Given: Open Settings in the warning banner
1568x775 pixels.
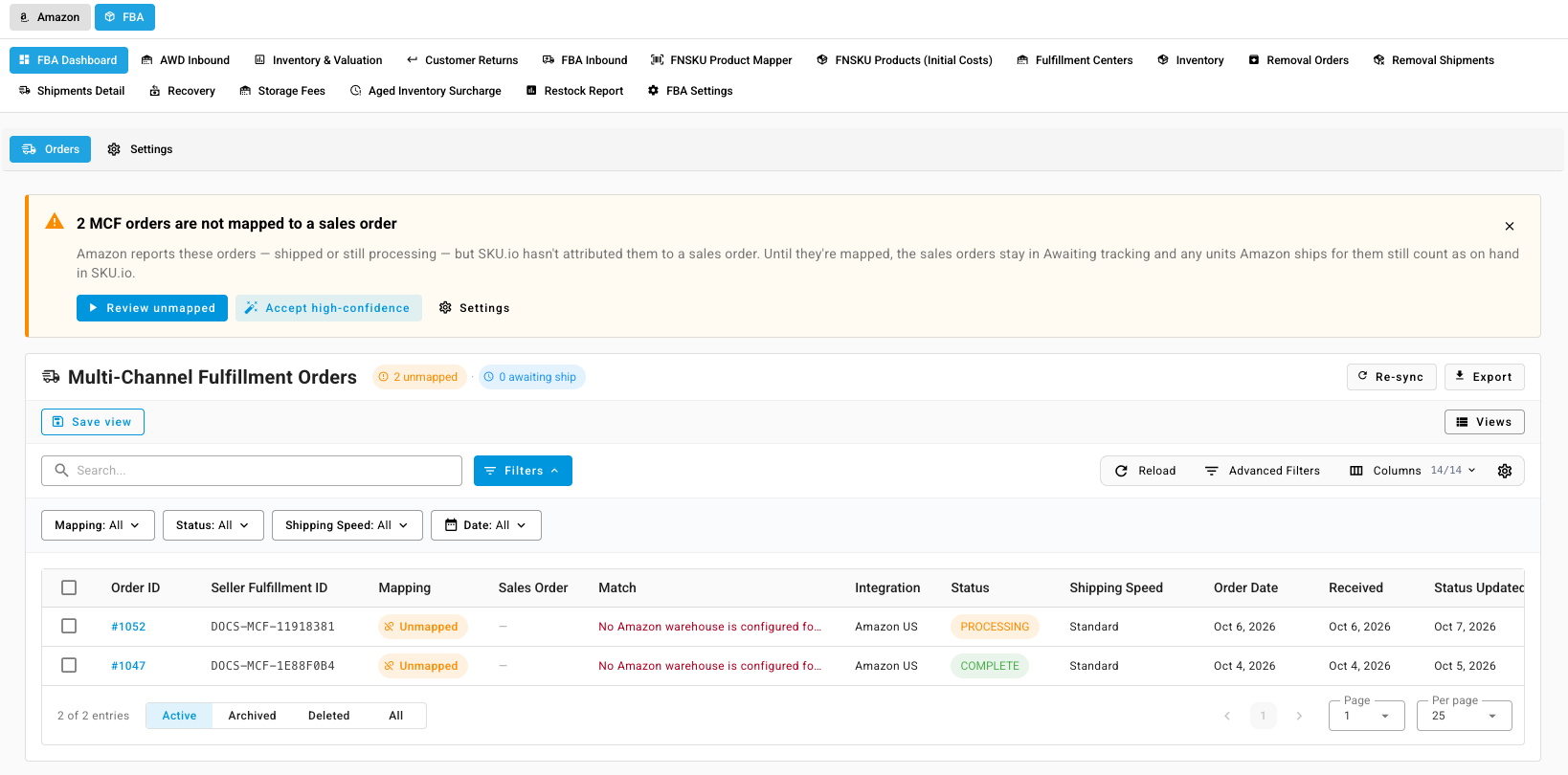Looking at the screenshot, I should point(474,308).
